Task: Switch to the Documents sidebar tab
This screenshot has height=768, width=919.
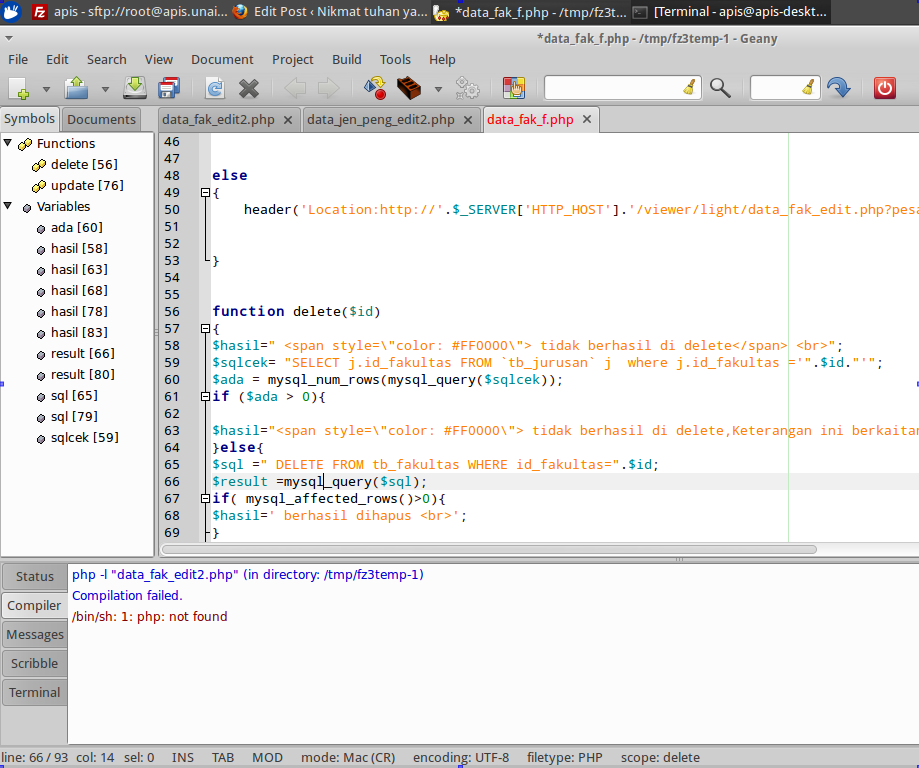Action: pyautogui.click(x=101, y=119)
